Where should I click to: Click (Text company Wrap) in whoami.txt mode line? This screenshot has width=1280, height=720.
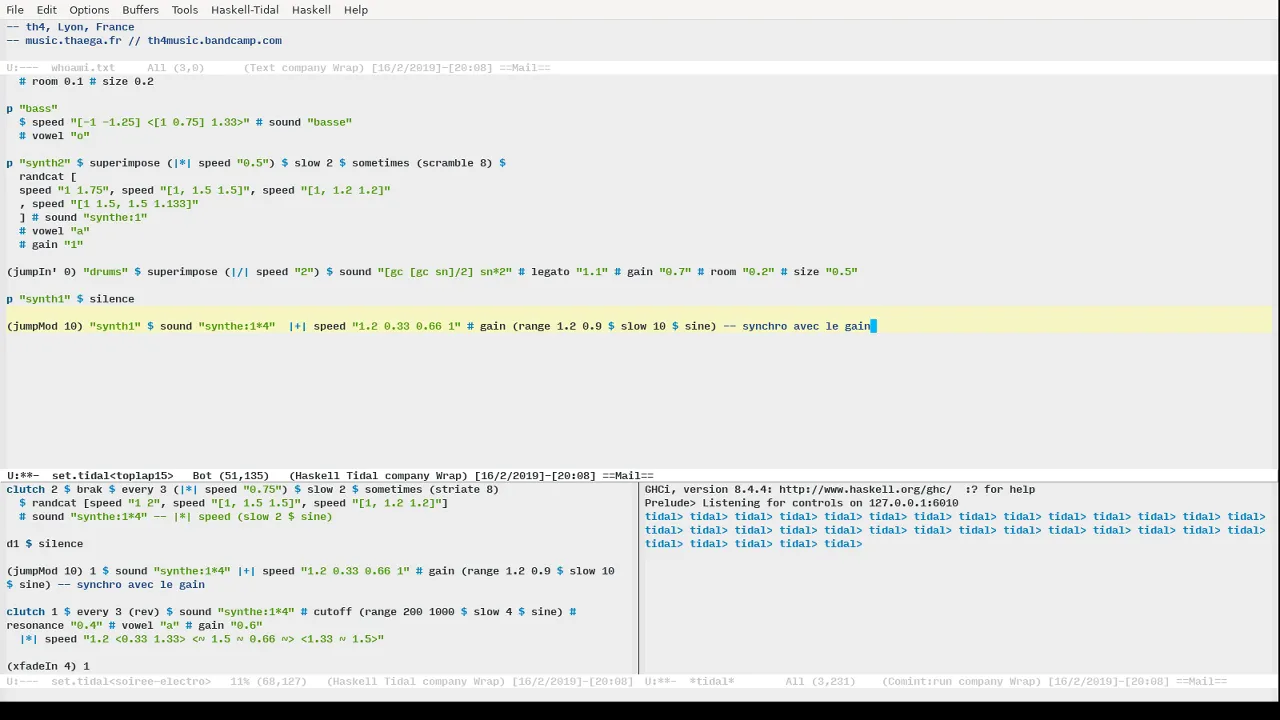tap(304, 68)
